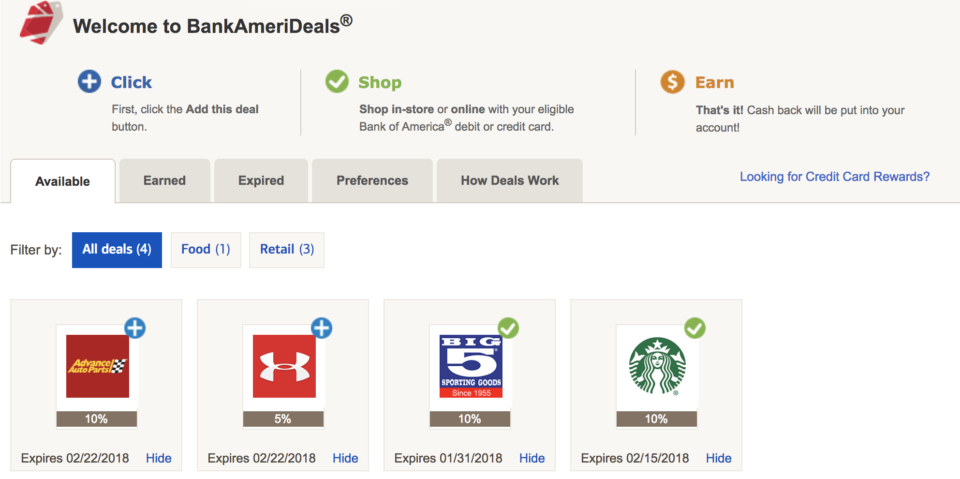Open the Big 5 Sporting Goods logo
This screenshot has height=479, width=960.
tap(471, 366)
